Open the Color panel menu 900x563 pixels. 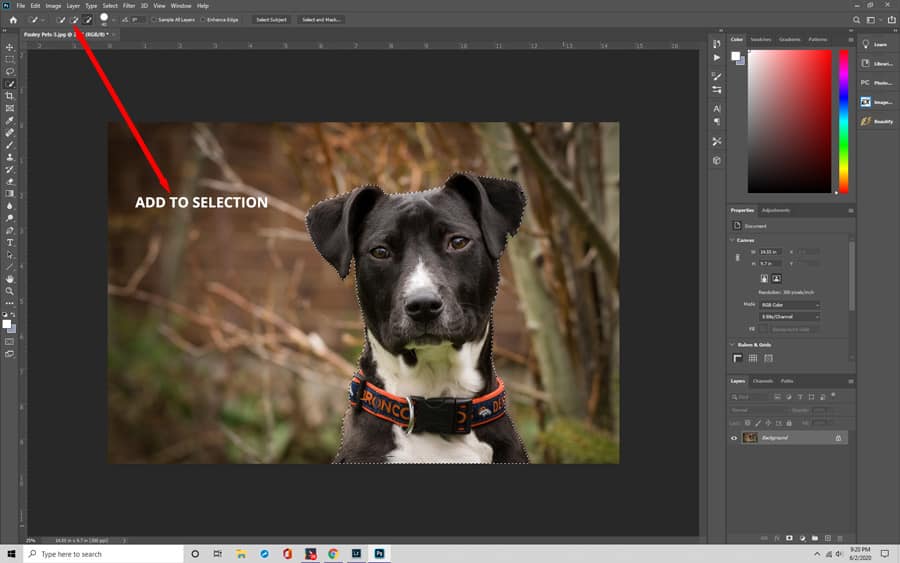(x=851, y=40)
